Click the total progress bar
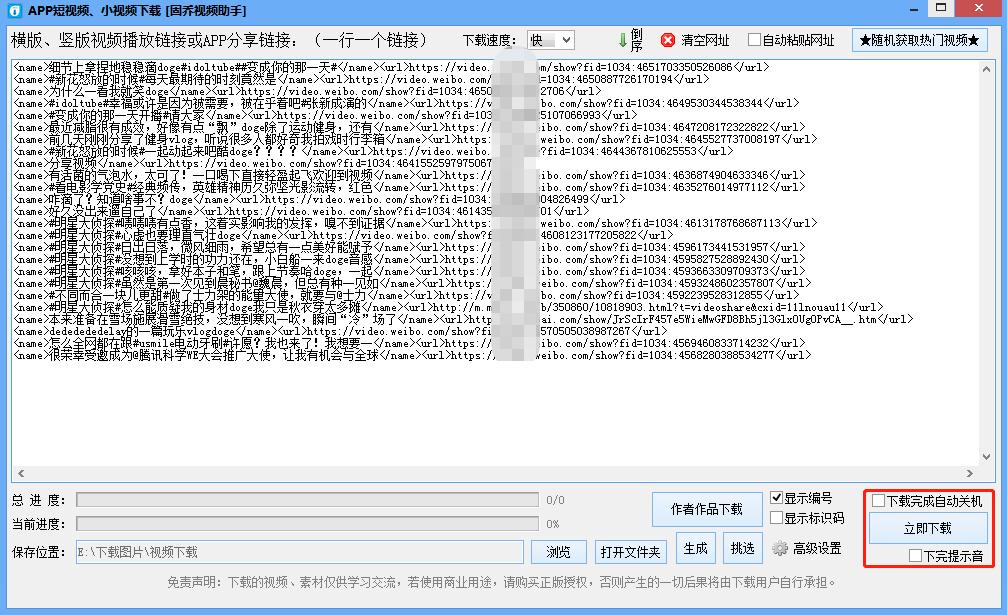Screen dimensions: 1007x615 307,499
